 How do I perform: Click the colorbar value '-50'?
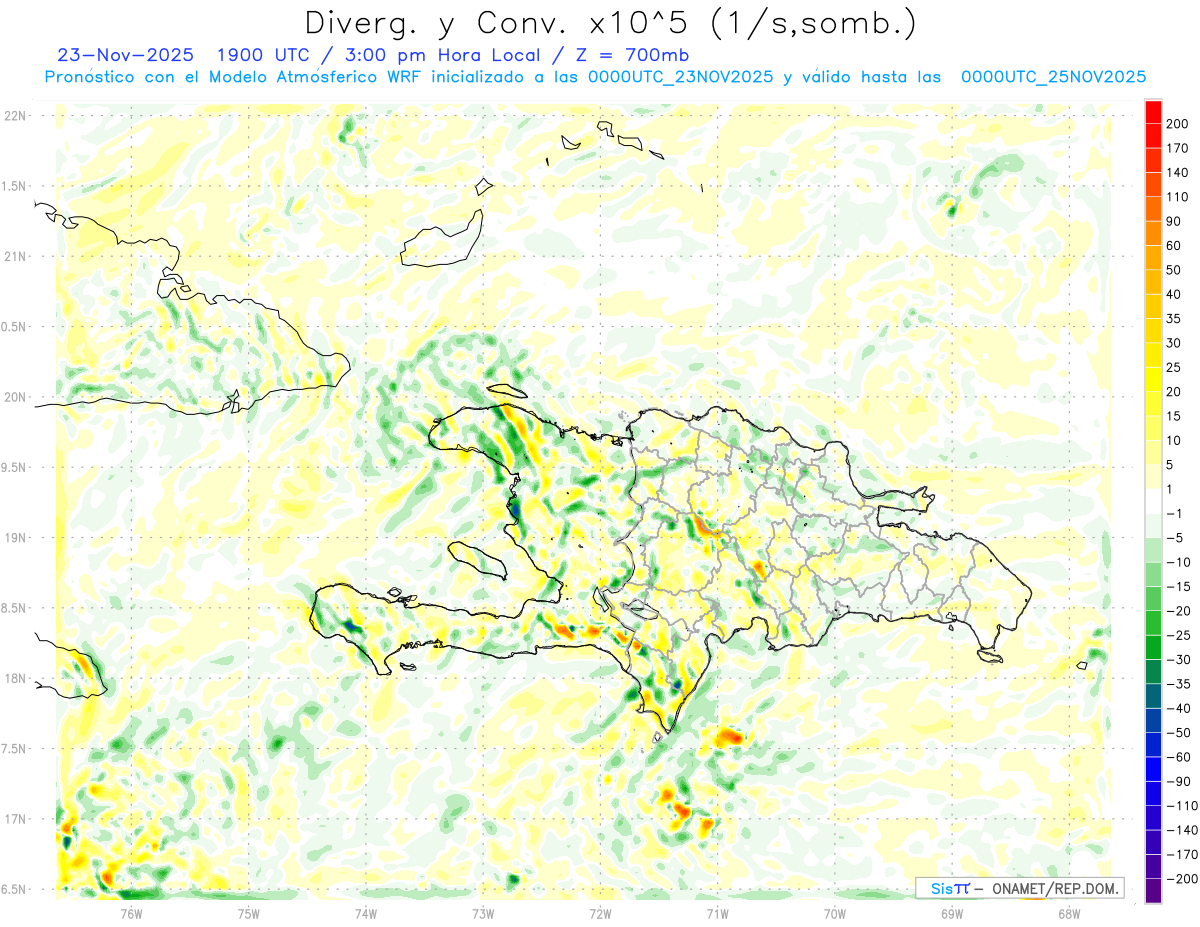[1180, 732]
